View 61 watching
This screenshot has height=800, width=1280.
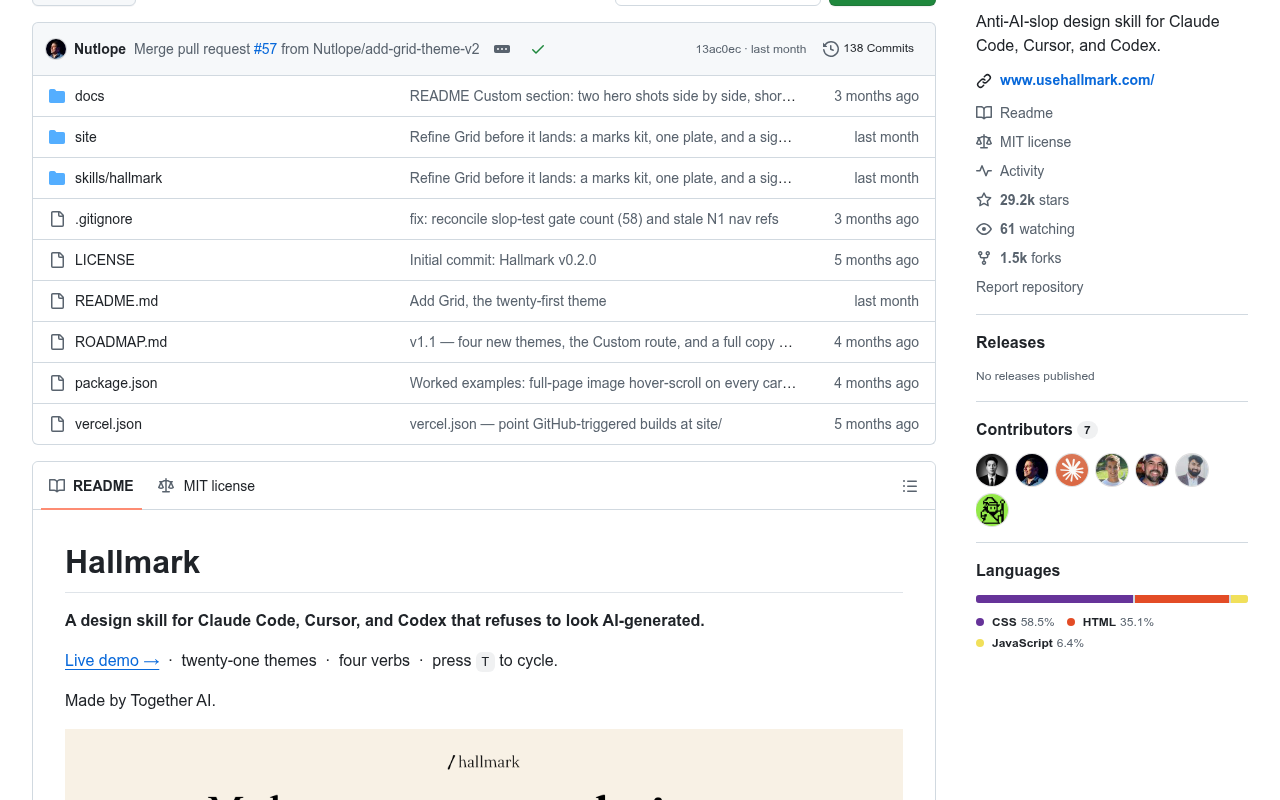coord(1037,229)
